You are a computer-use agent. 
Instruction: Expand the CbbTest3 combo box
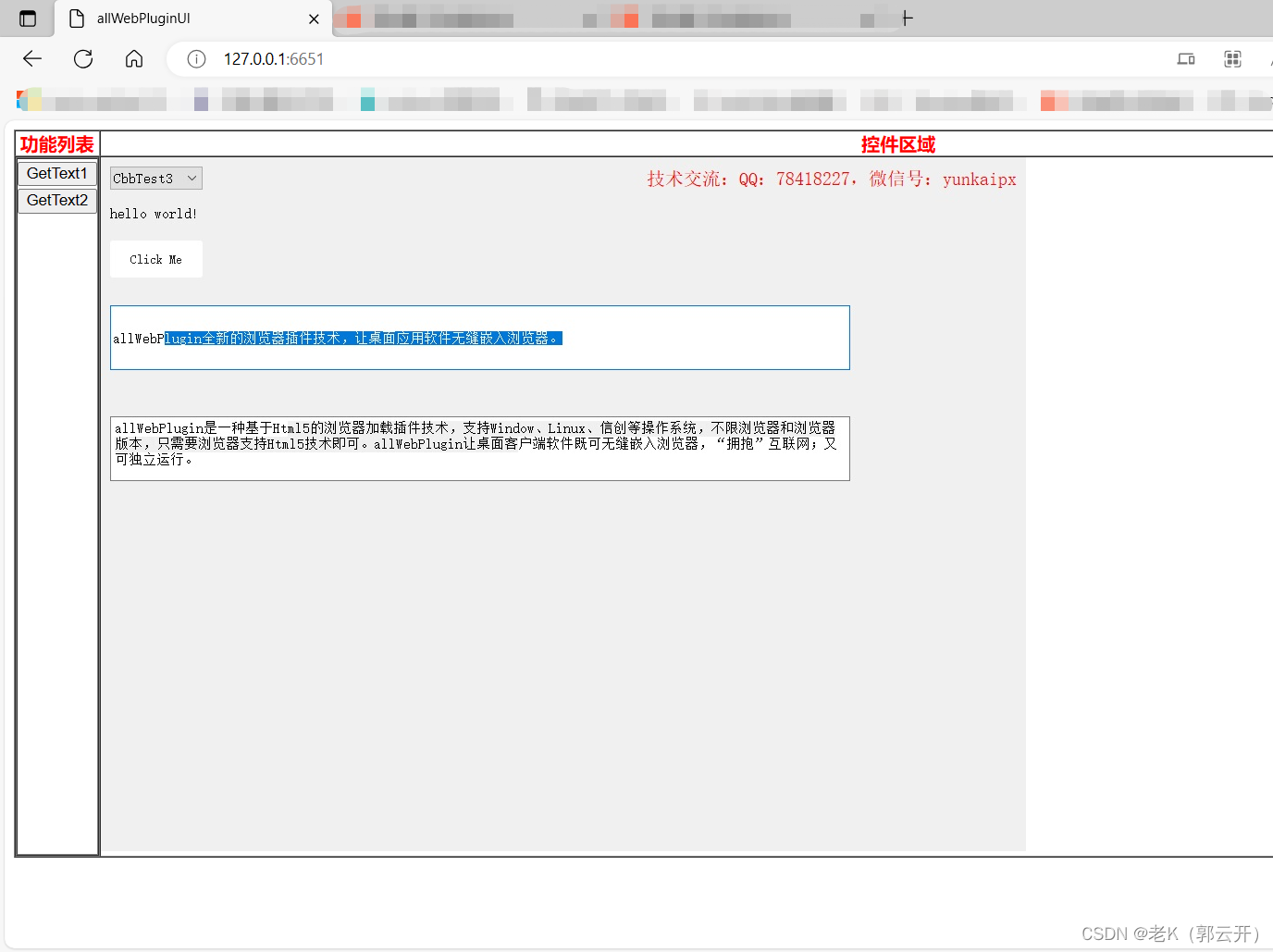coord(156,179)
